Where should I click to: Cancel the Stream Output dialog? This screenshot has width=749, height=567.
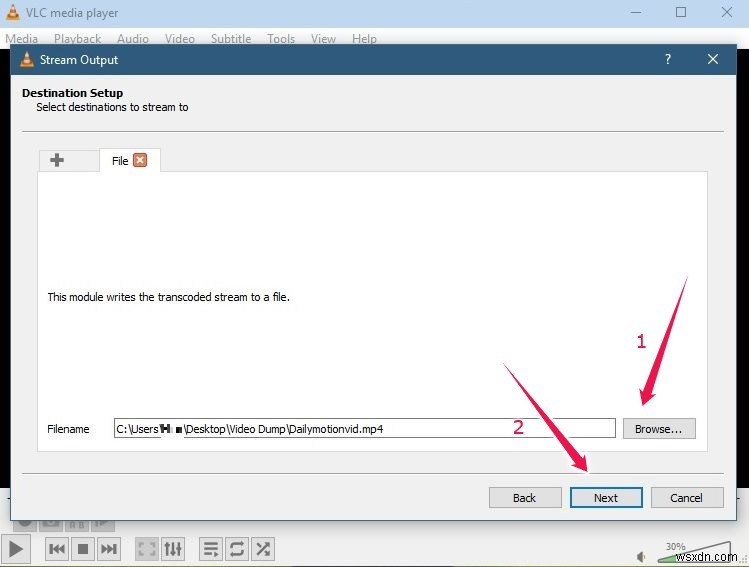coord(686,498)
